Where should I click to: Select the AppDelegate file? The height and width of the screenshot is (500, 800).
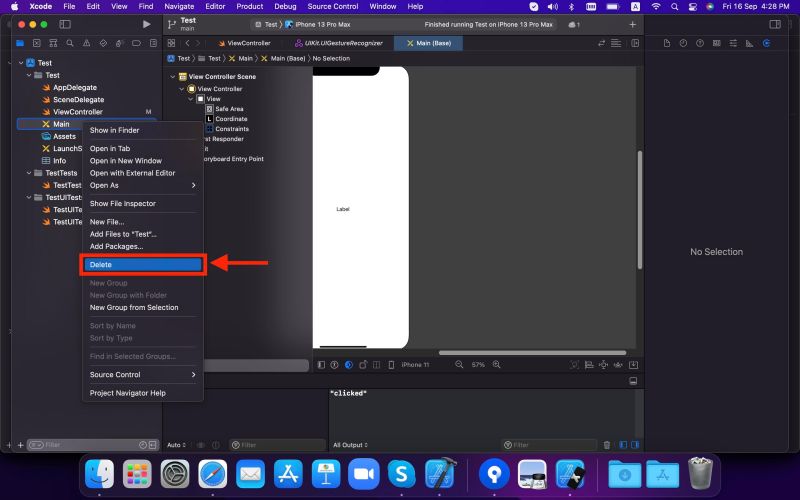[74, 87]
